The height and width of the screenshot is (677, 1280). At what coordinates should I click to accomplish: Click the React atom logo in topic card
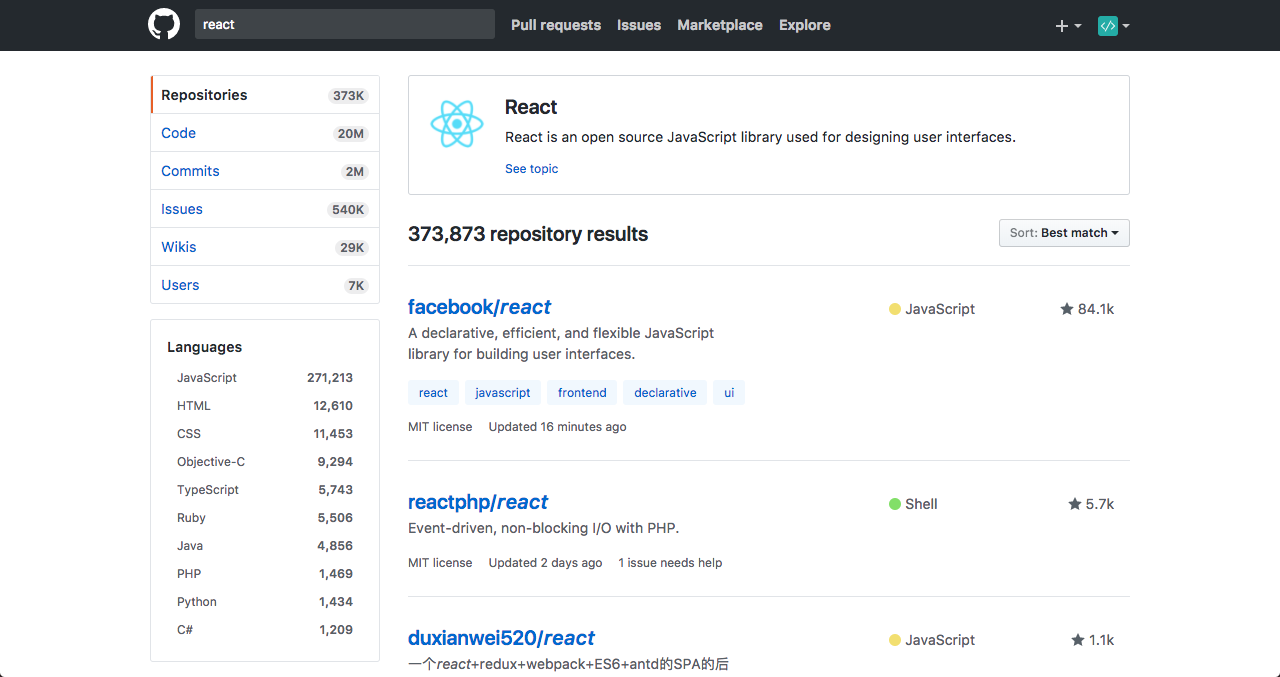457,124
